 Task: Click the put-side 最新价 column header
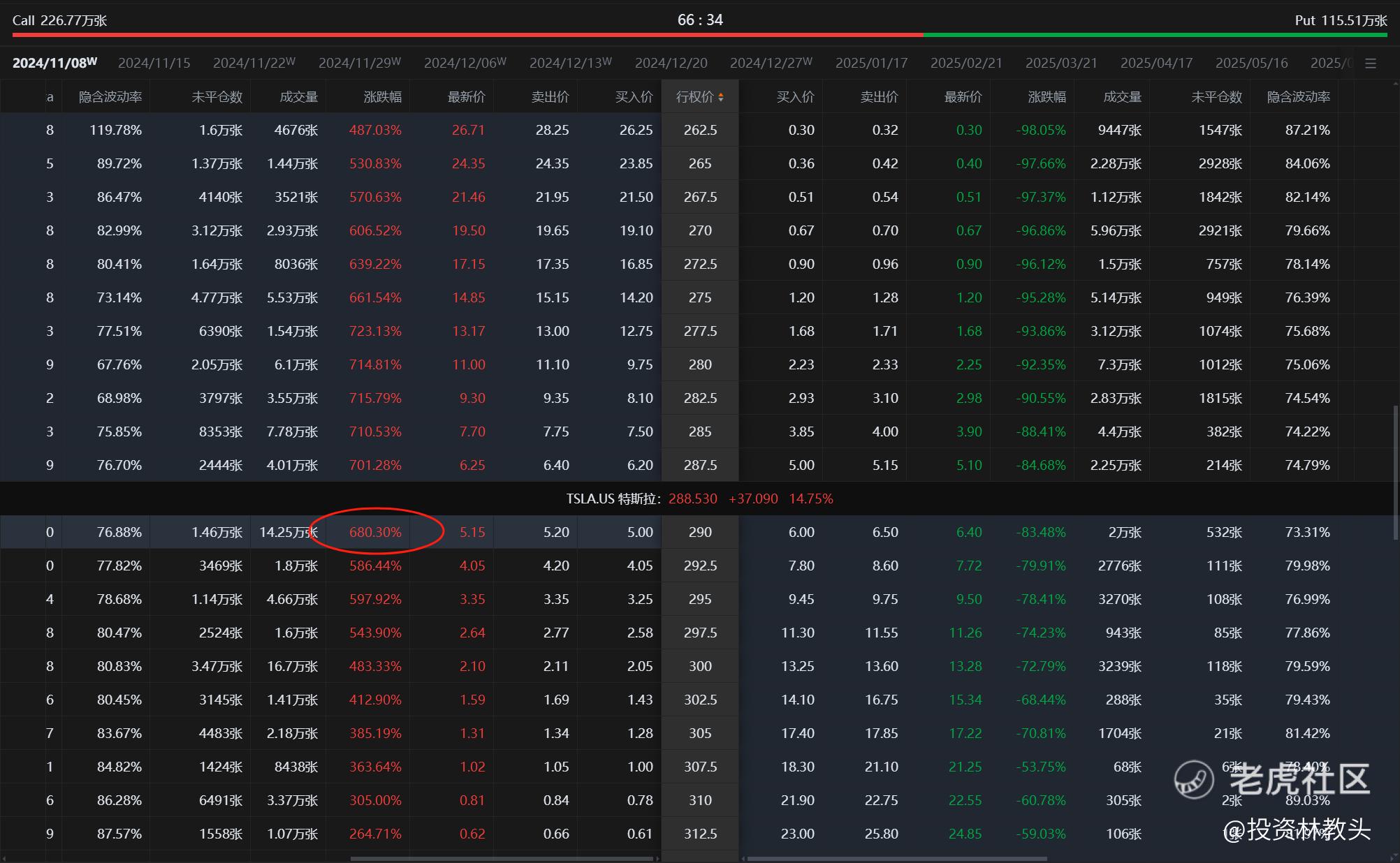(963, 97)
